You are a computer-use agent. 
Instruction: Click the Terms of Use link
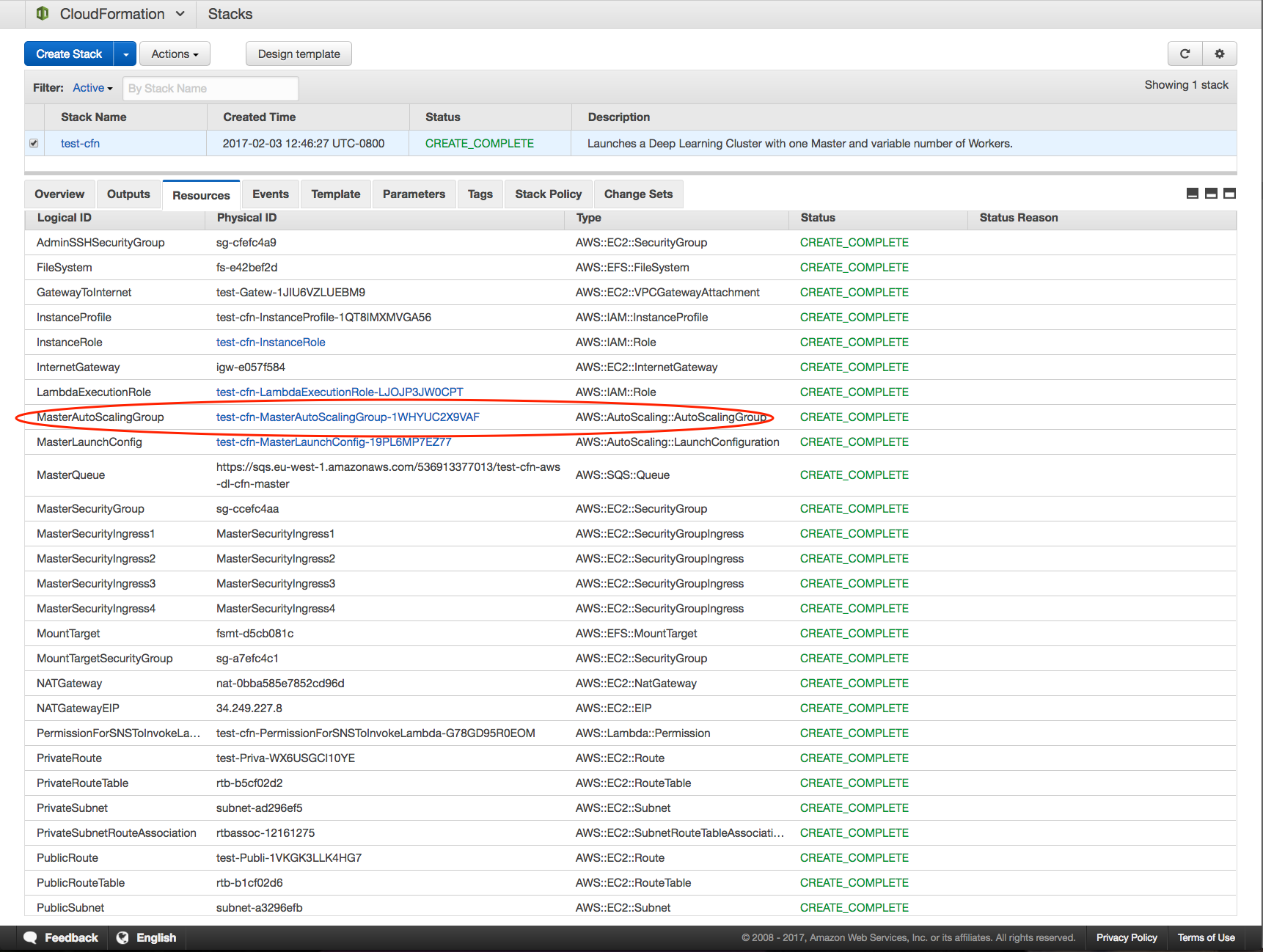1207,937
